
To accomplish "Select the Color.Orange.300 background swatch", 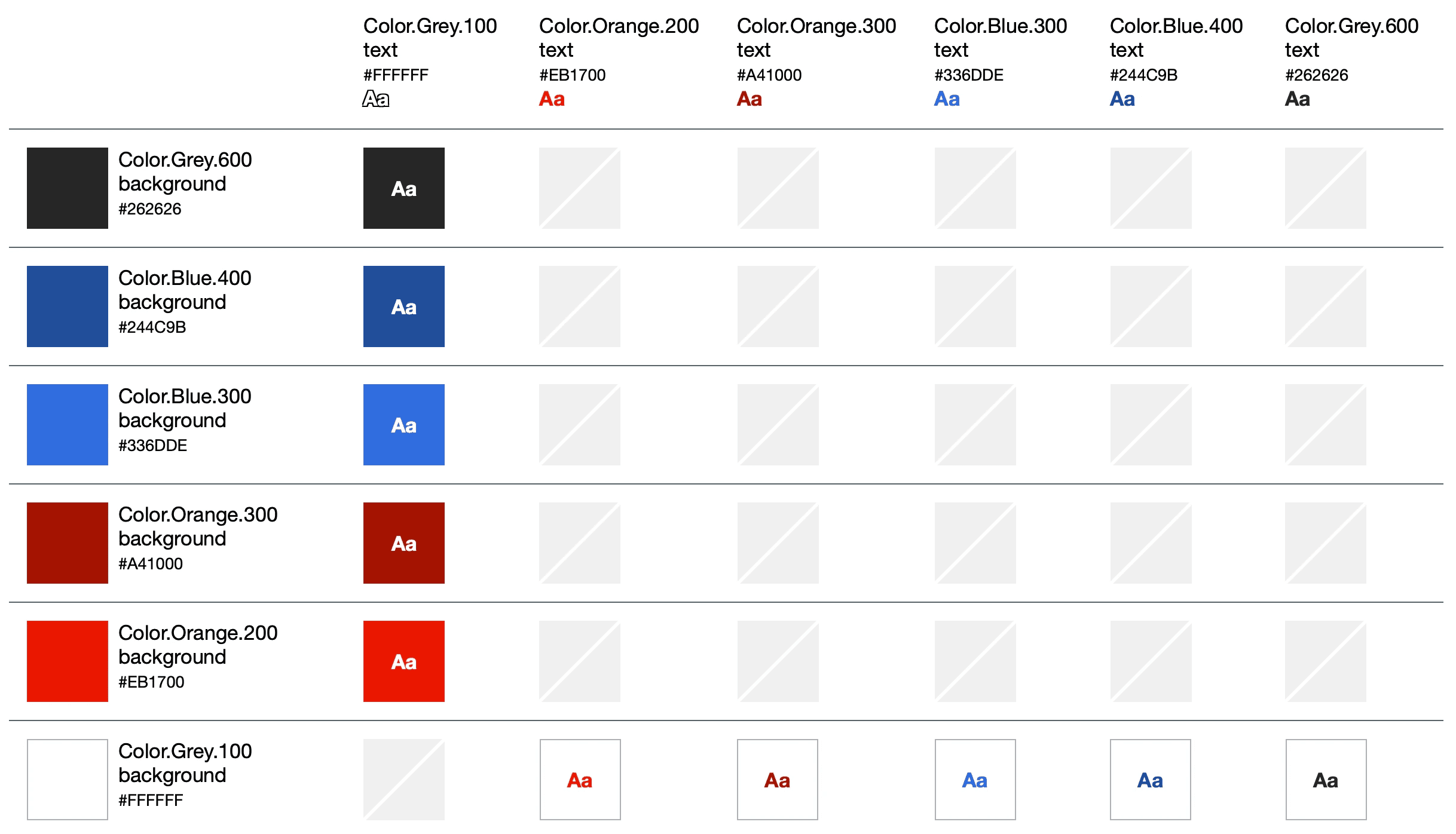I will coord(67,542).
